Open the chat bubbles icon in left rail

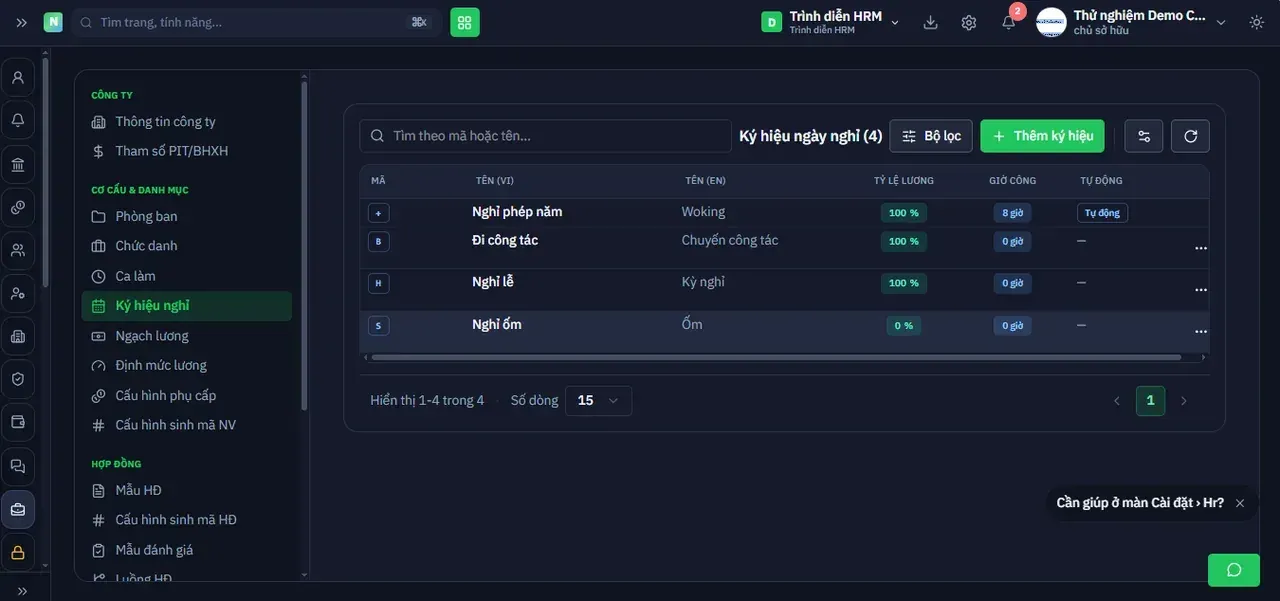pos(18,466)
